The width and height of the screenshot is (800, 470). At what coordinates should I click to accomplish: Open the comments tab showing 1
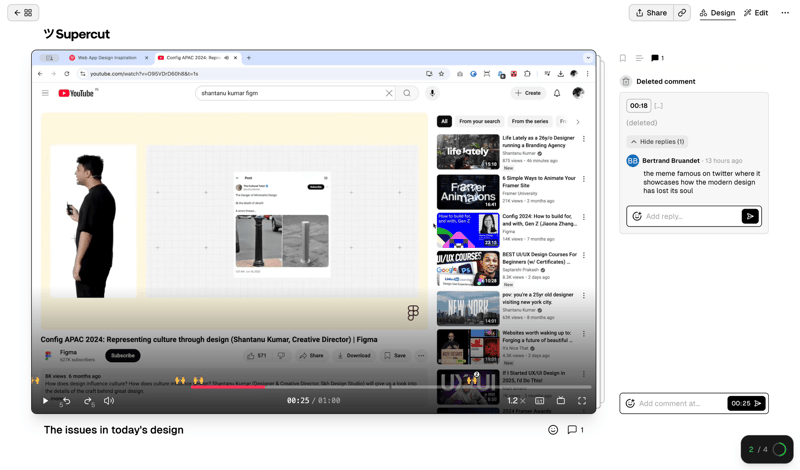tap(657, 58)
